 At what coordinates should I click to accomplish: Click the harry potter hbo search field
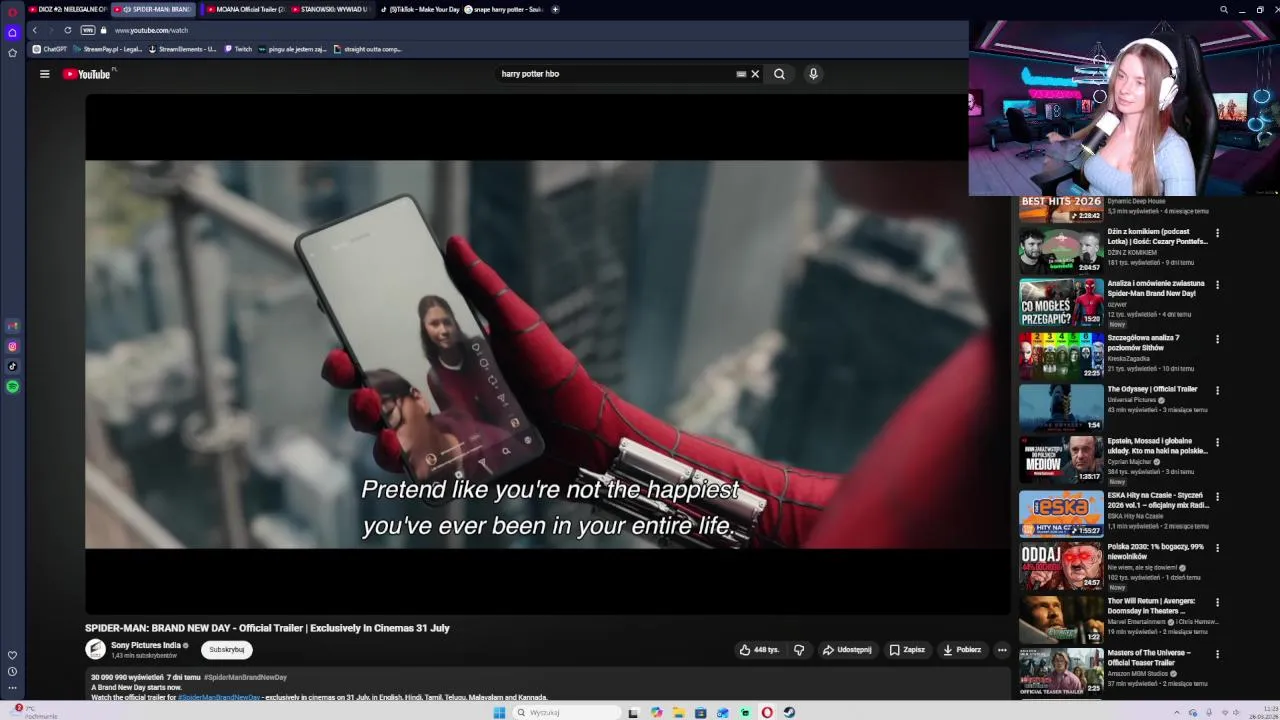pyautogui.click(x=615, y=74)
